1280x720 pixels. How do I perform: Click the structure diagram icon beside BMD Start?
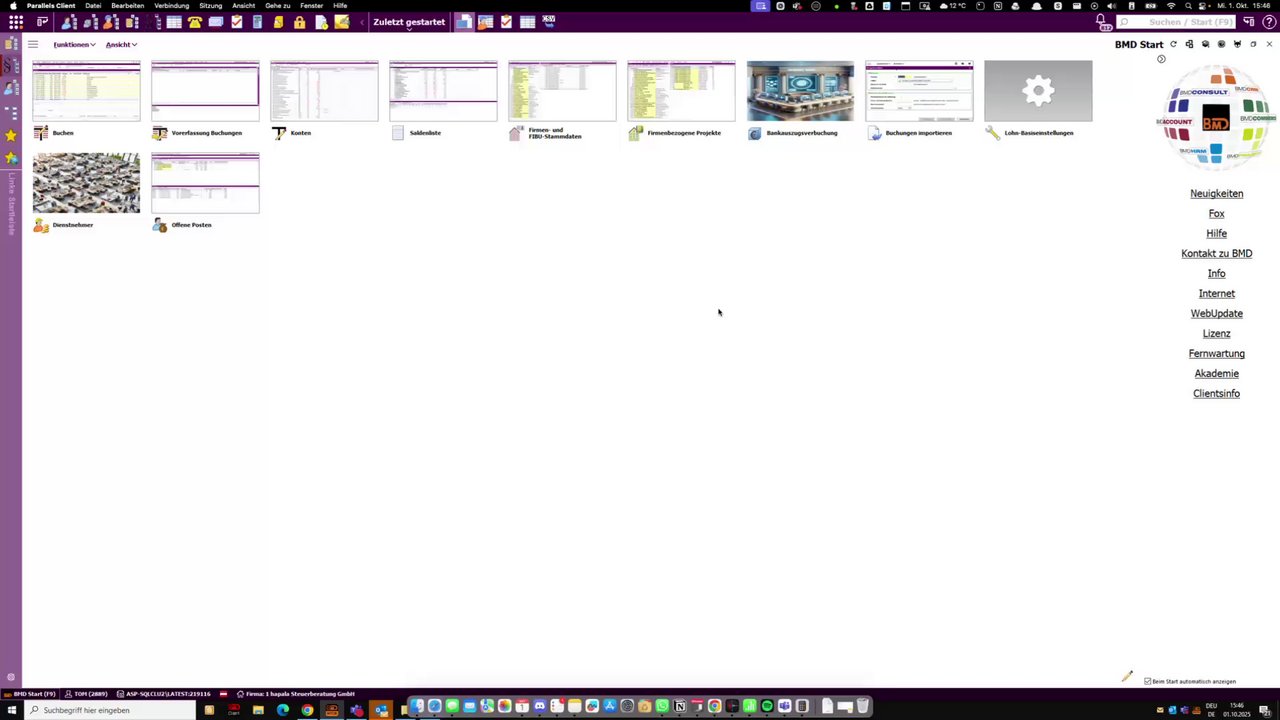click(x=1189, y=44)
